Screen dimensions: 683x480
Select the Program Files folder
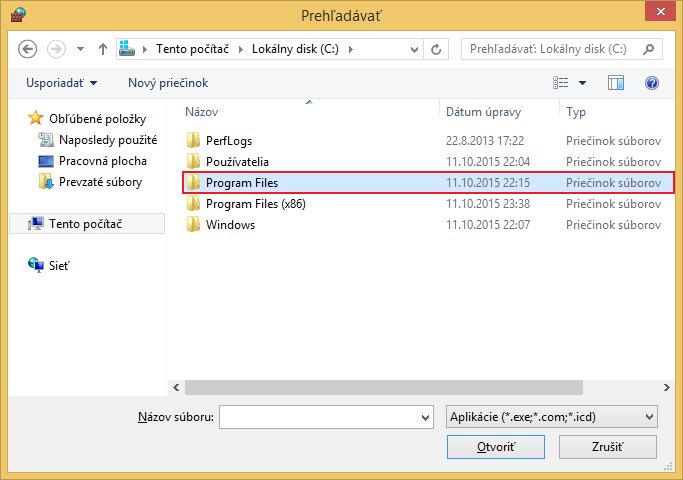pyautogui.click(x=428, y=183)
